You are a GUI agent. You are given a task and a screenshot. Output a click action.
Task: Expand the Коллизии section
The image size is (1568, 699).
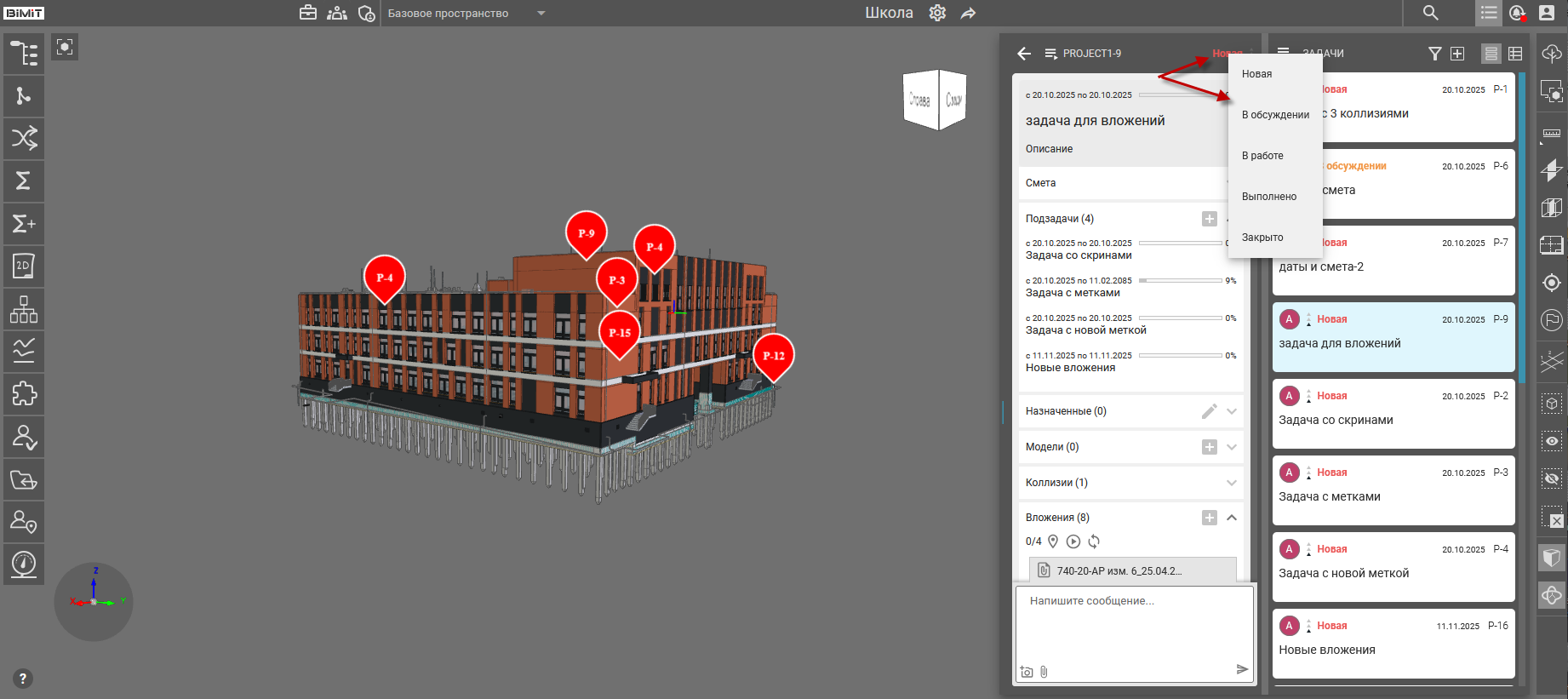coord(1232,483)
